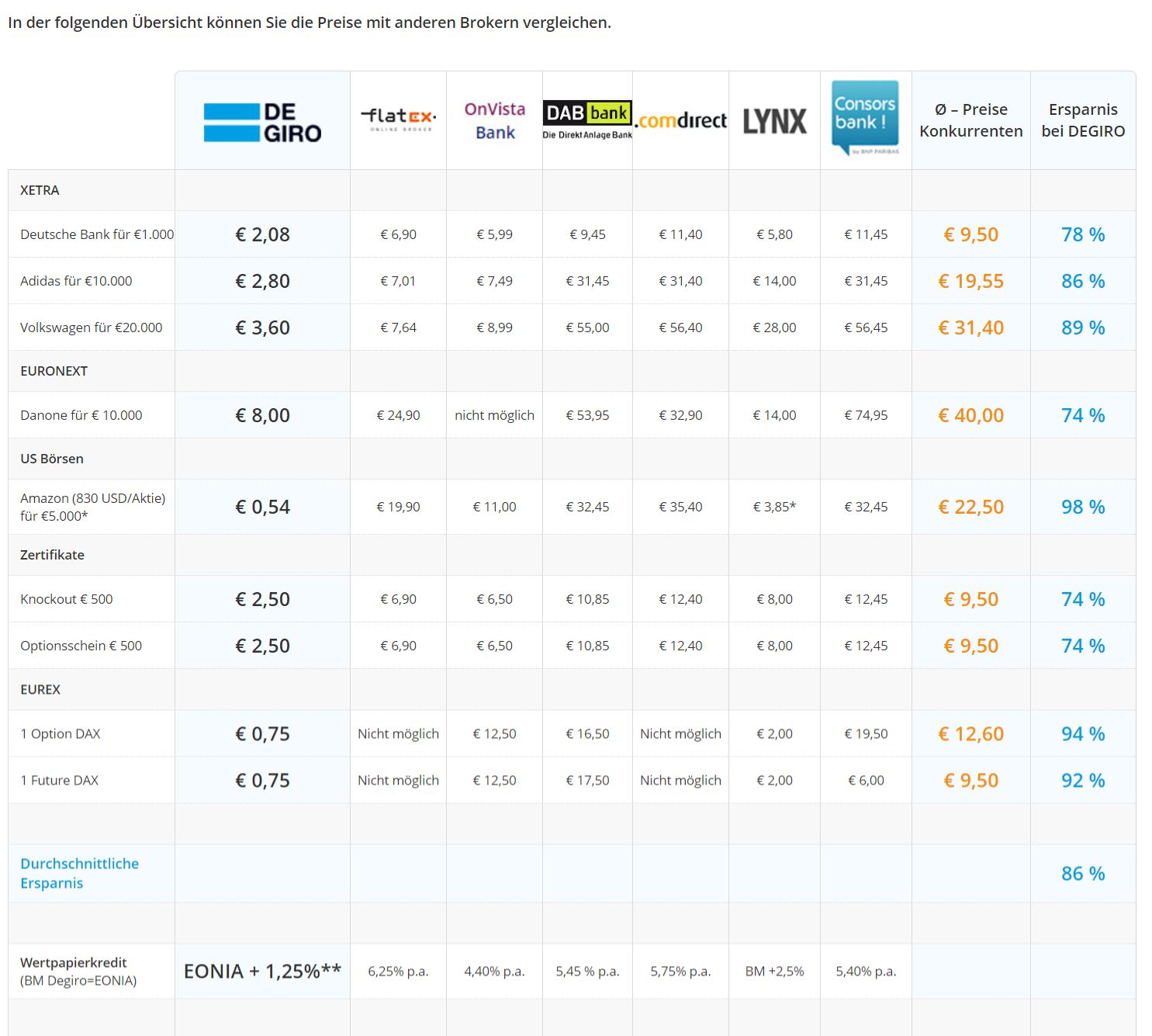Select row label 'Danone für € 10.000'

[x=81, y=415]
